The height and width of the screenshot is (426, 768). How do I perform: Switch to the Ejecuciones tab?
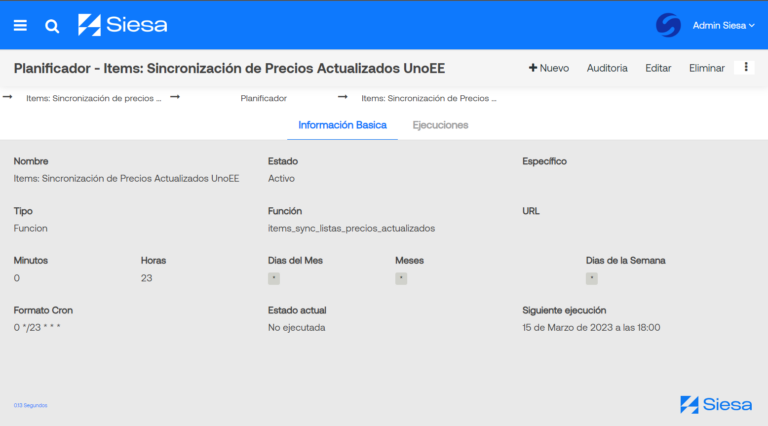[440, 125]
